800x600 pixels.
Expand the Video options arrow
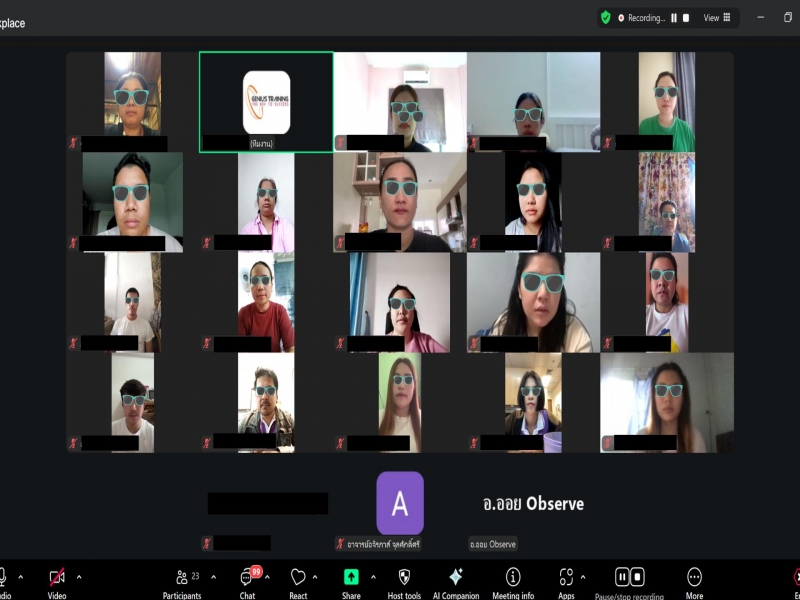coord(79,577)
